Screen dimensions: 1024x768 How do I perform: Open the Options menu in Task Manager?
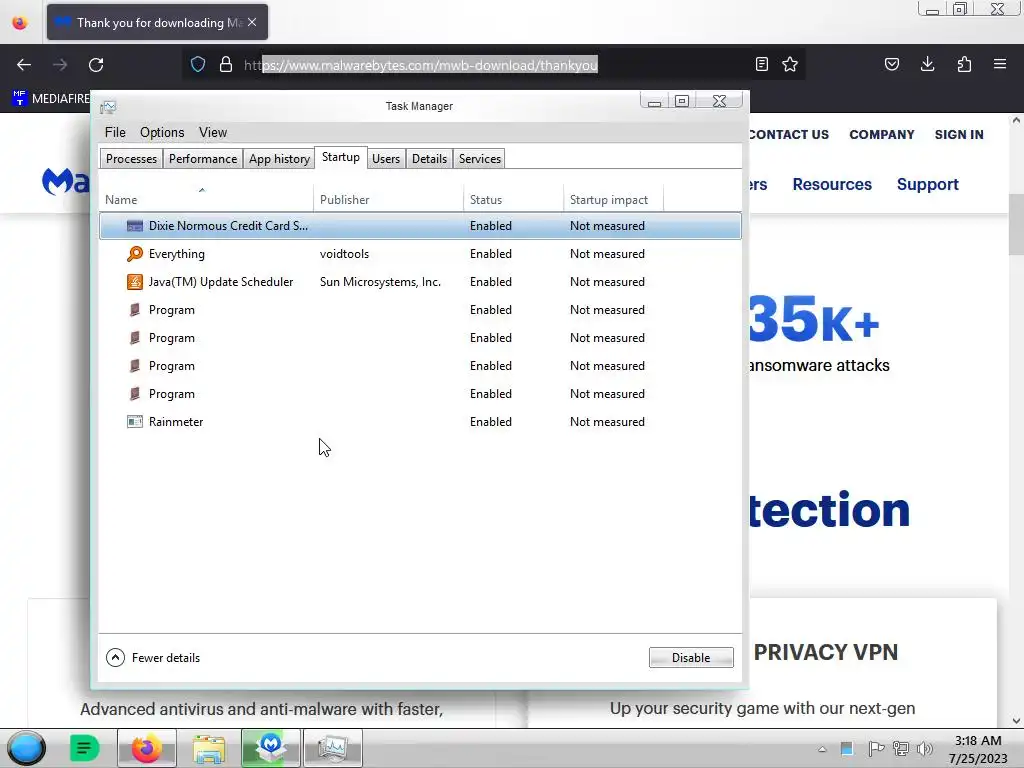162,133
